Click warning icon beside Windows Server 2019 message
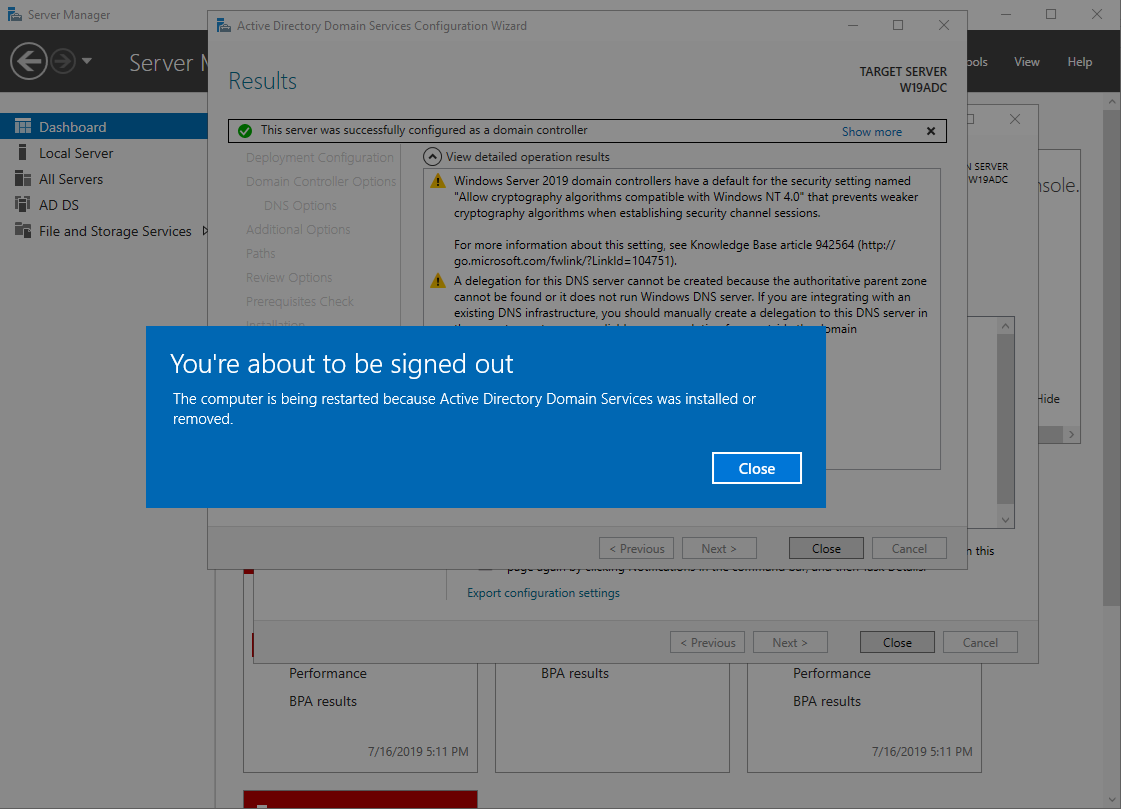This screenshot has height=809, width=1121. pyautogui.click(x=438, y=181)
